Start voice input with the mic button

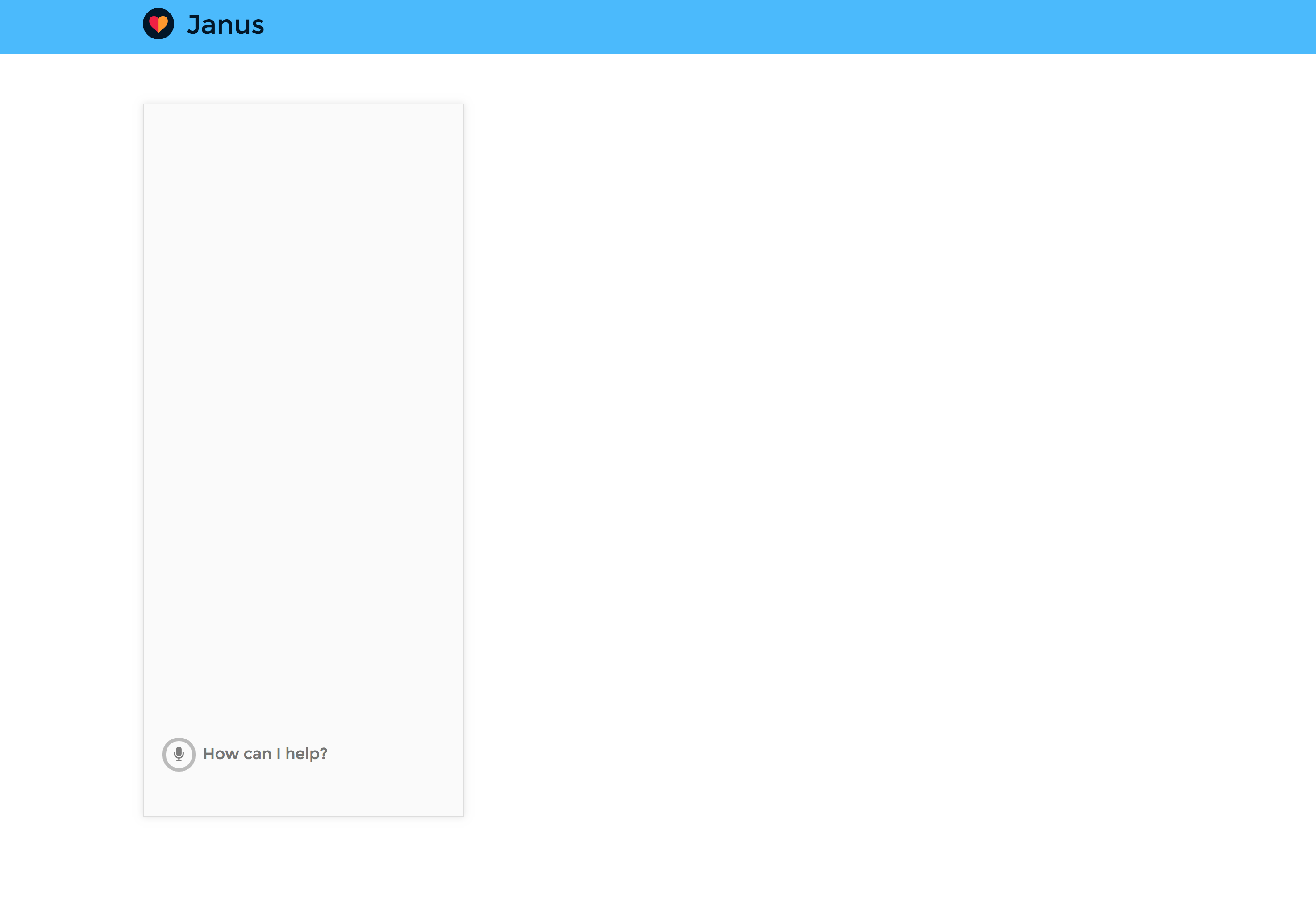[179, 754]
